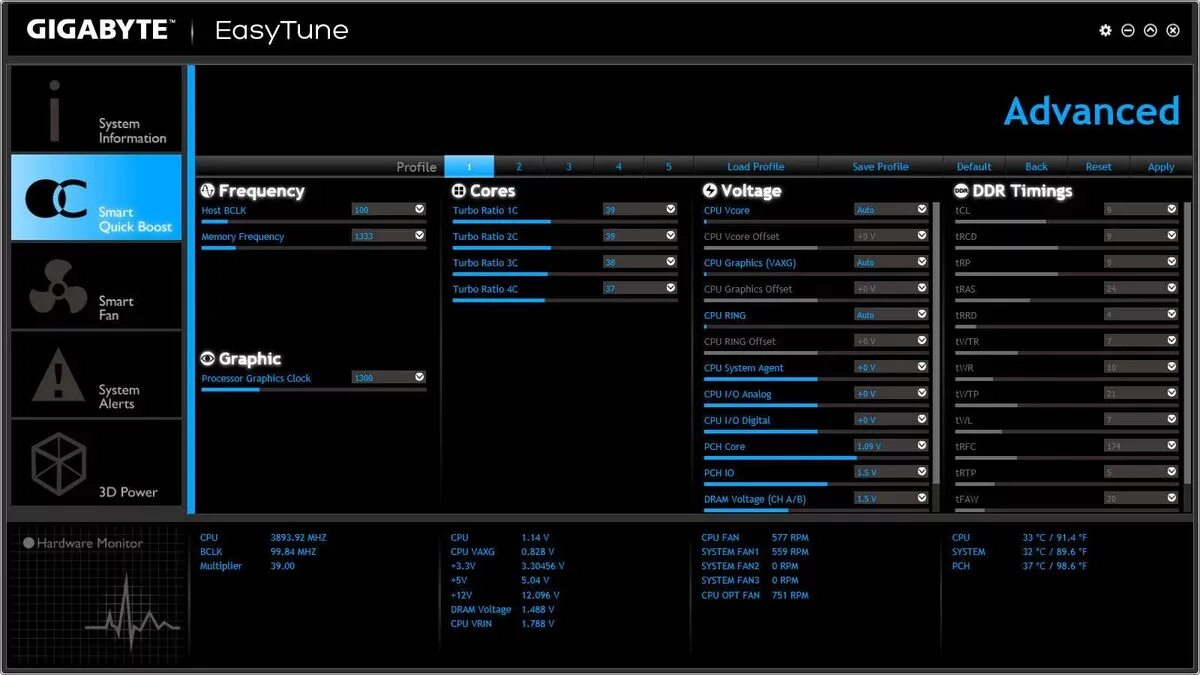
Task: Open the tRFC timing dropdown
Action: (1142, 446)
